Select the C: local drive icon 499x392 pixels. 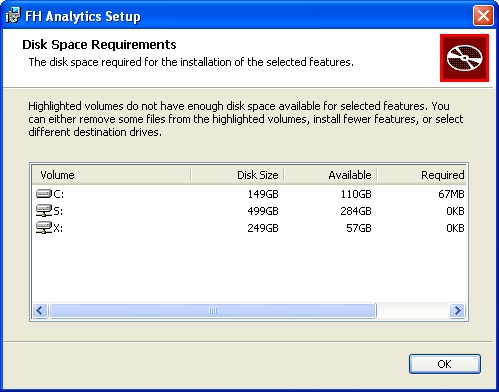[44, 194]
